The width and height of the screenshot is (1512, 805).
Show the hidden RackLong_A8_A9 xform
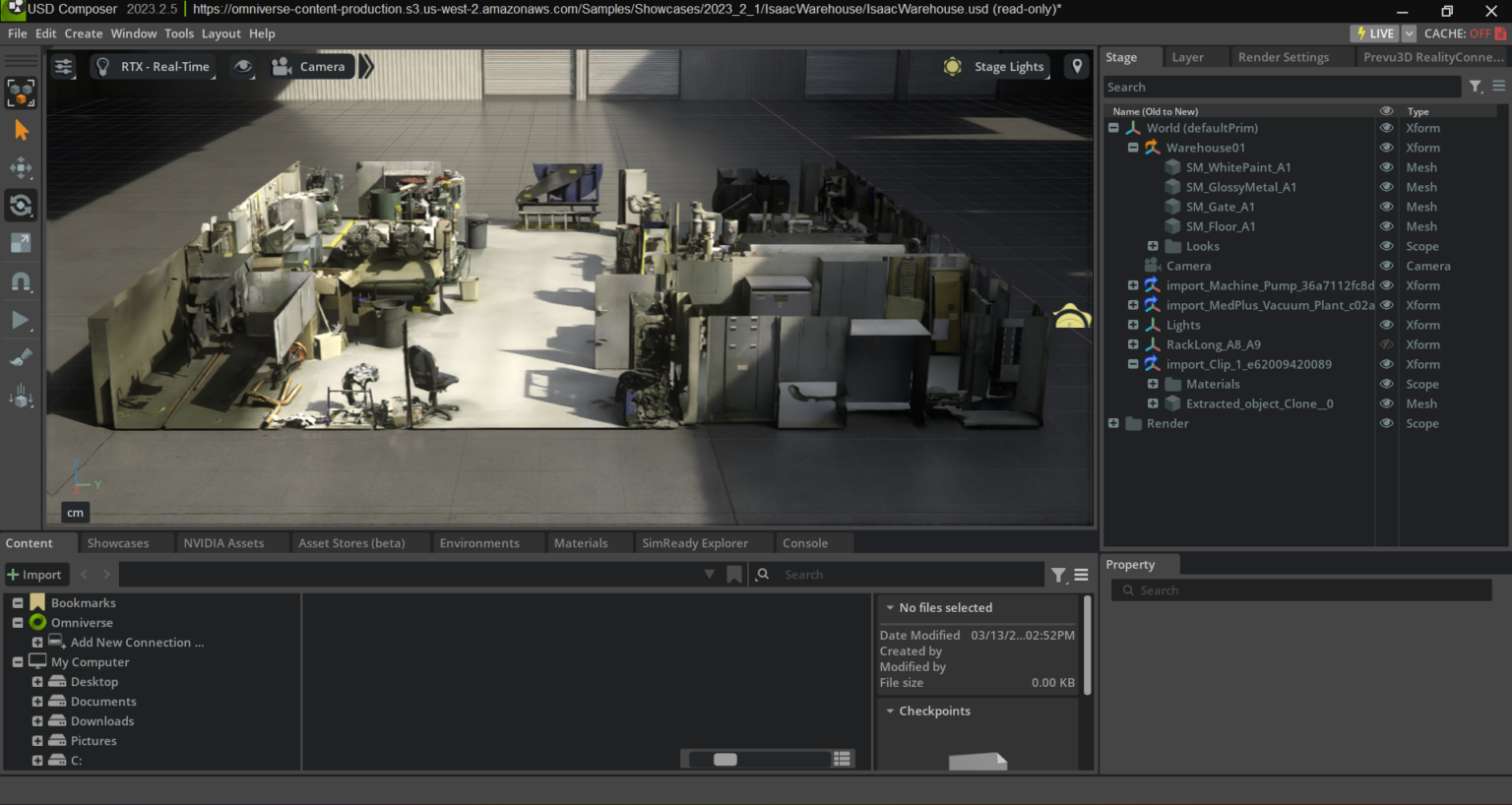click(x=1387, y=344)
